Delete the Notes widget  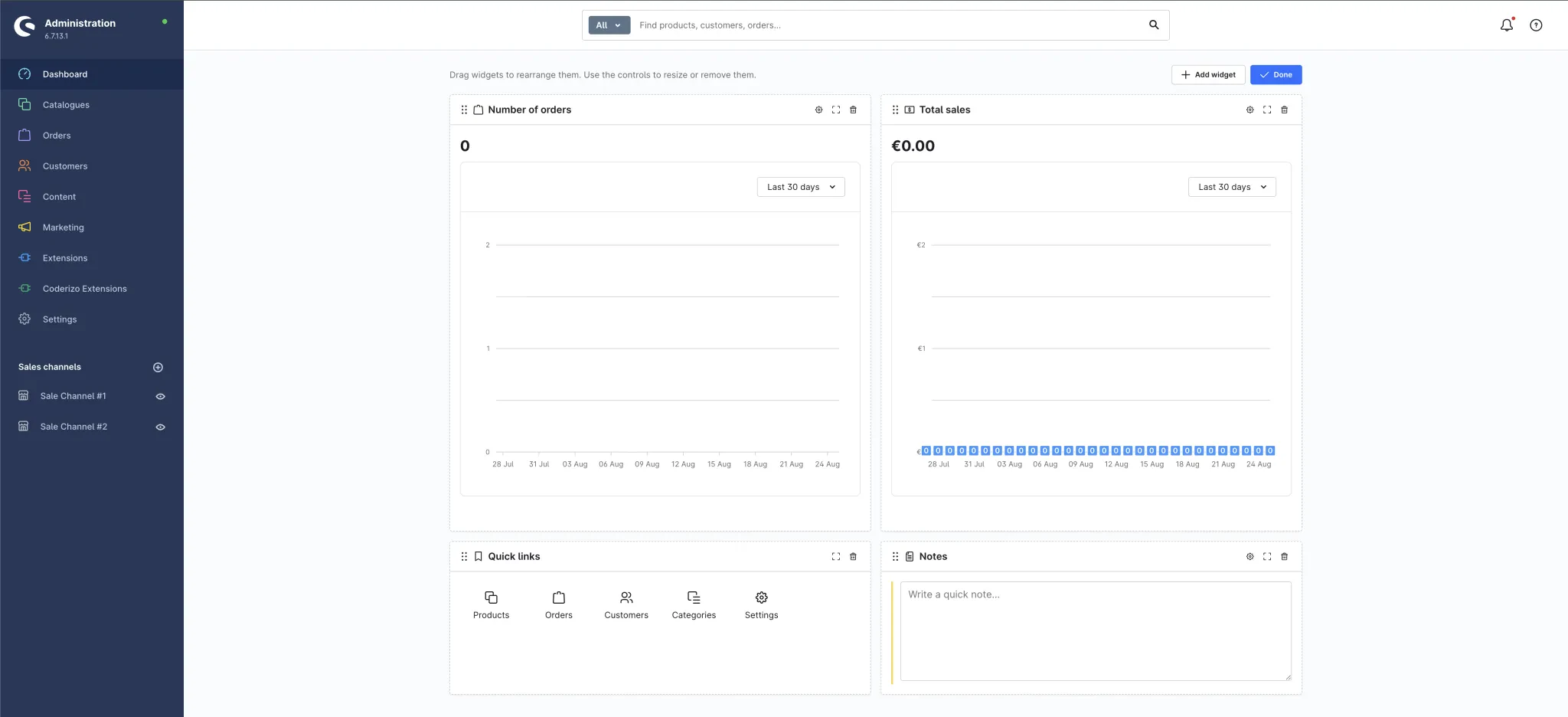coord(1284,556)
